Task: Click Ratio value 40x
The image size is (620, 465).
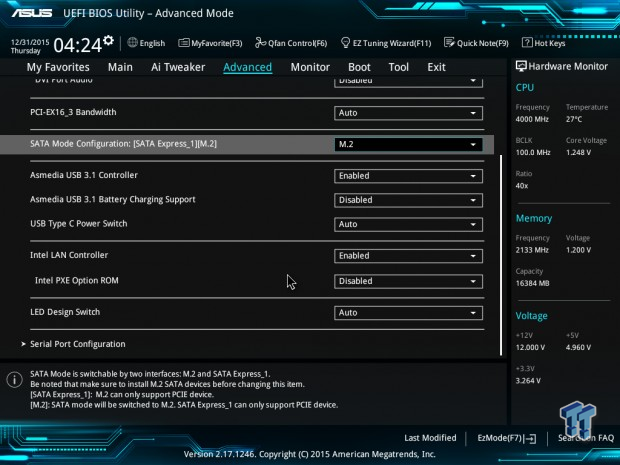Action: coord(522,186)
